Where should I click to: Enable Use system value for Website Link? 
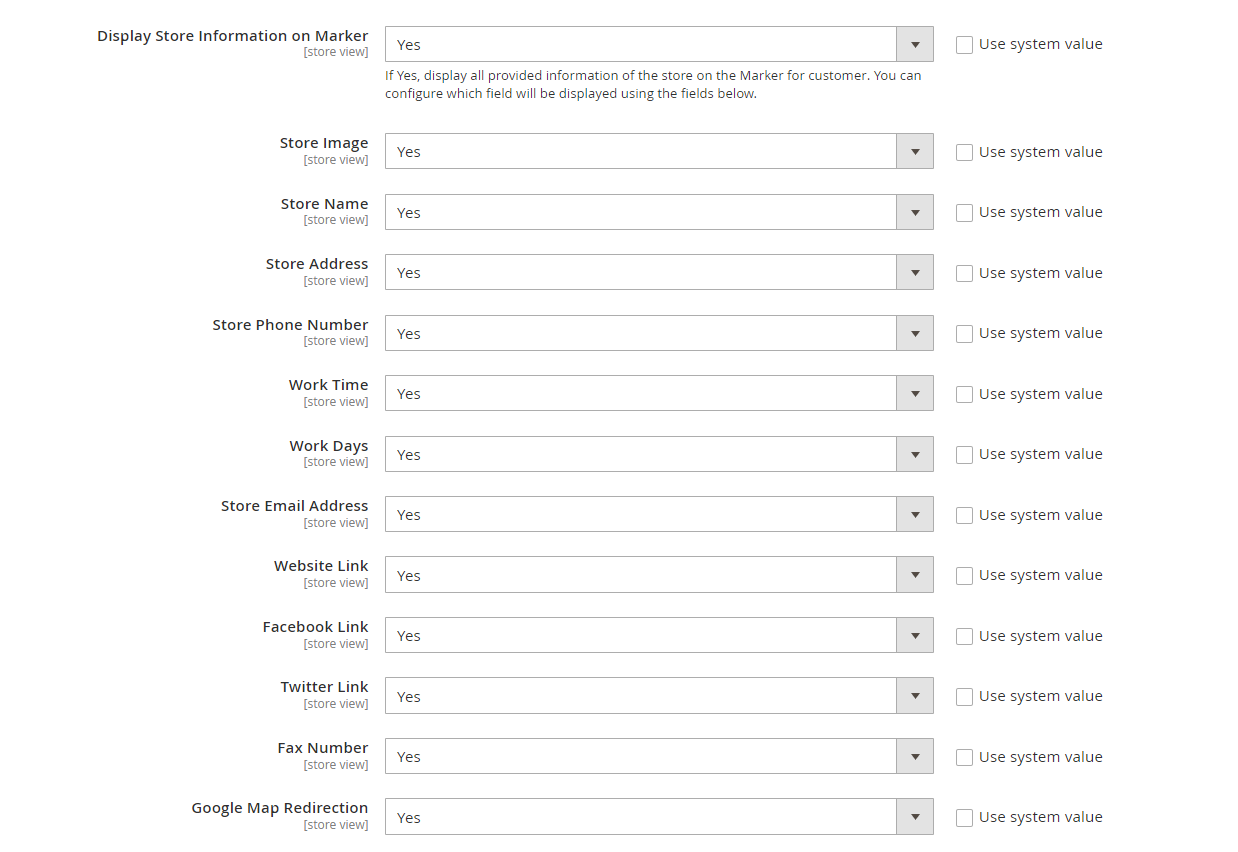pyautogui.click(x=964, y=576)
